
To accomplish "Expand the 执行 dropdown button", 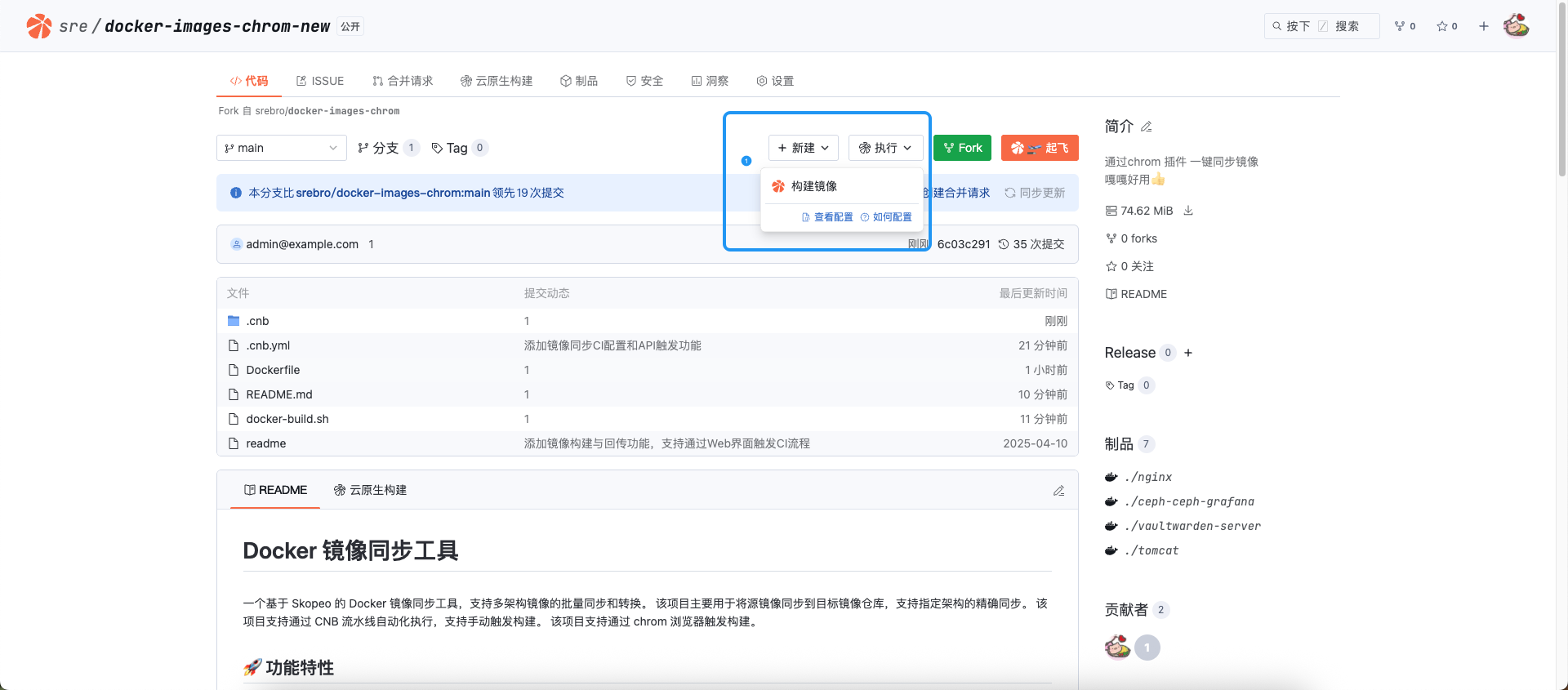I will pyautogui.click(x=885, y=148).
